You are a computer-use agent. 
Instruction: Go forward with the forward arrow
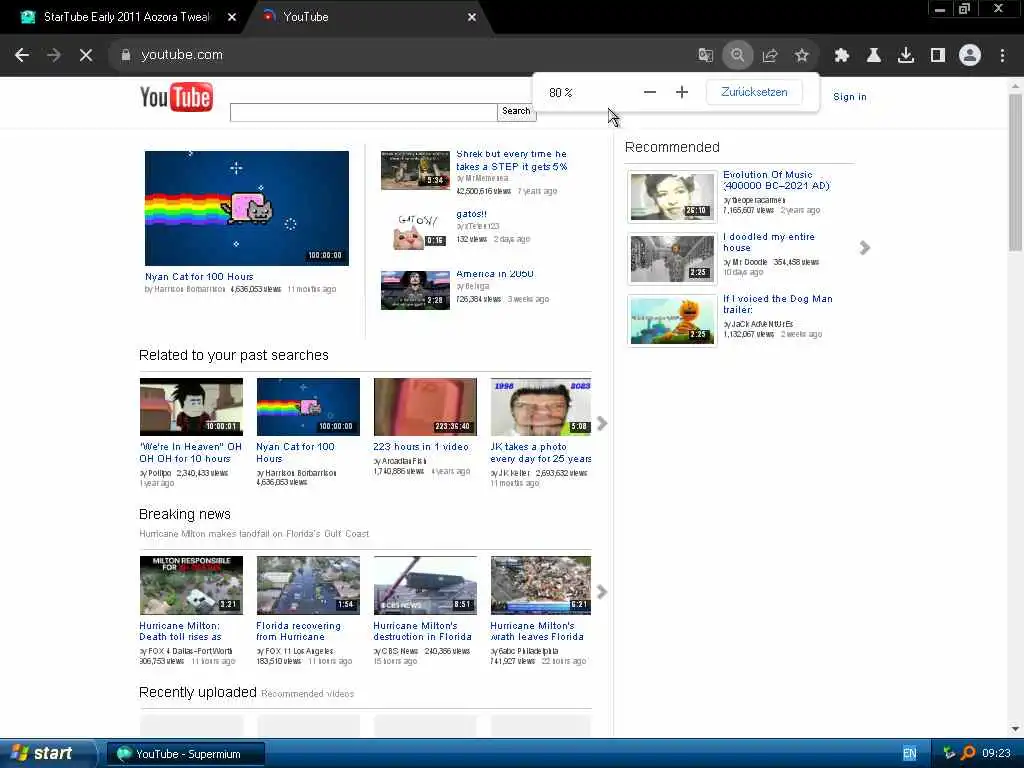pyautogui.click(x=54, y=56)
